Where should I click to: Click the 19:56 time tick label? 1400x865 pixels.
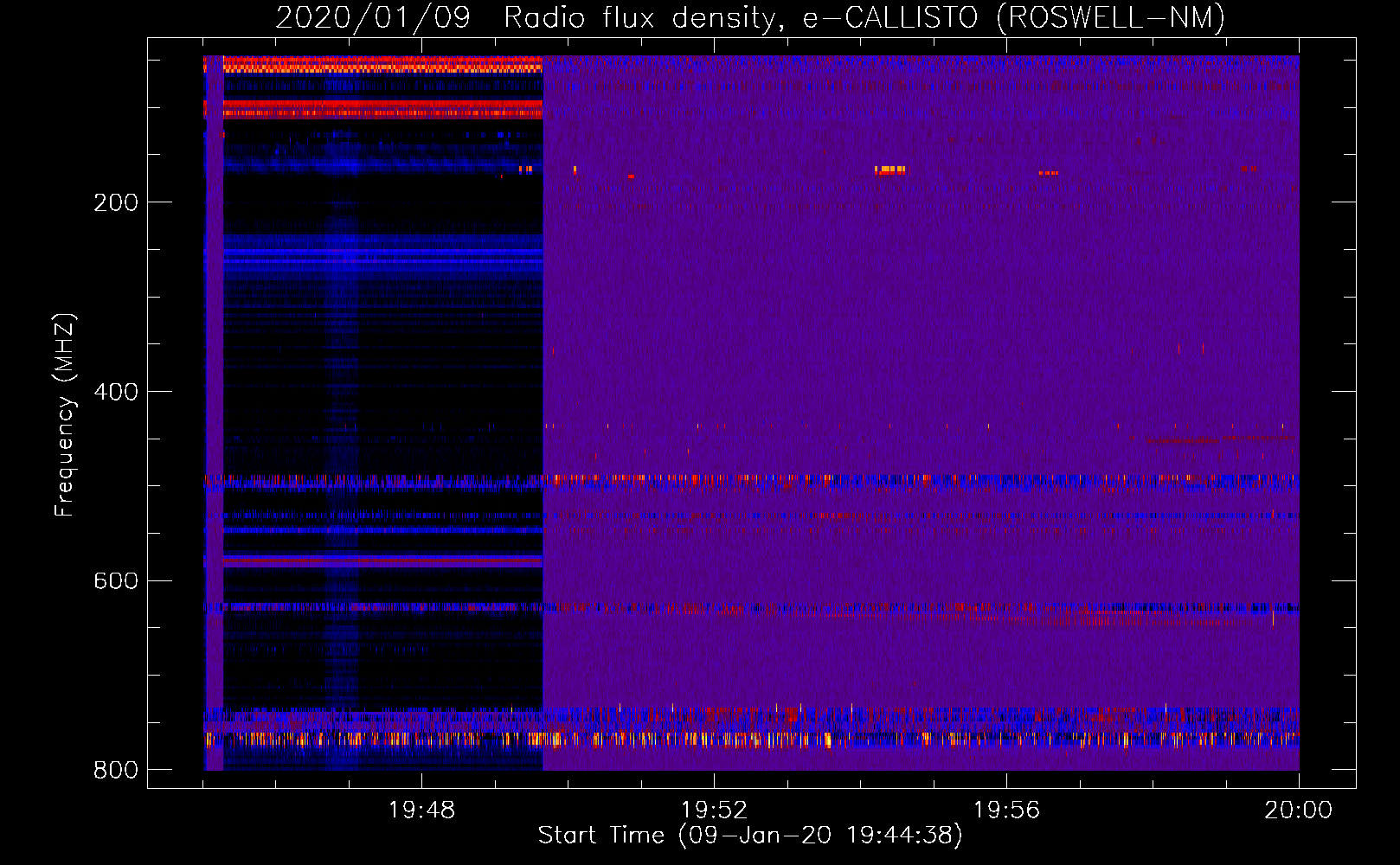click(1006, 811)
